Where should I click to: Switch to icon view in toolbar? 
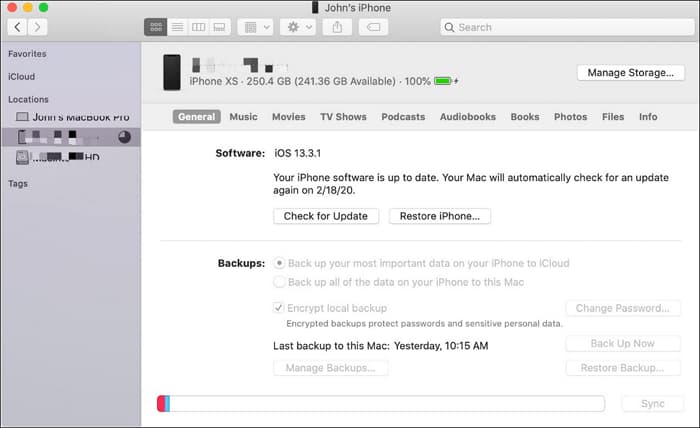click(x=155, y=27)
